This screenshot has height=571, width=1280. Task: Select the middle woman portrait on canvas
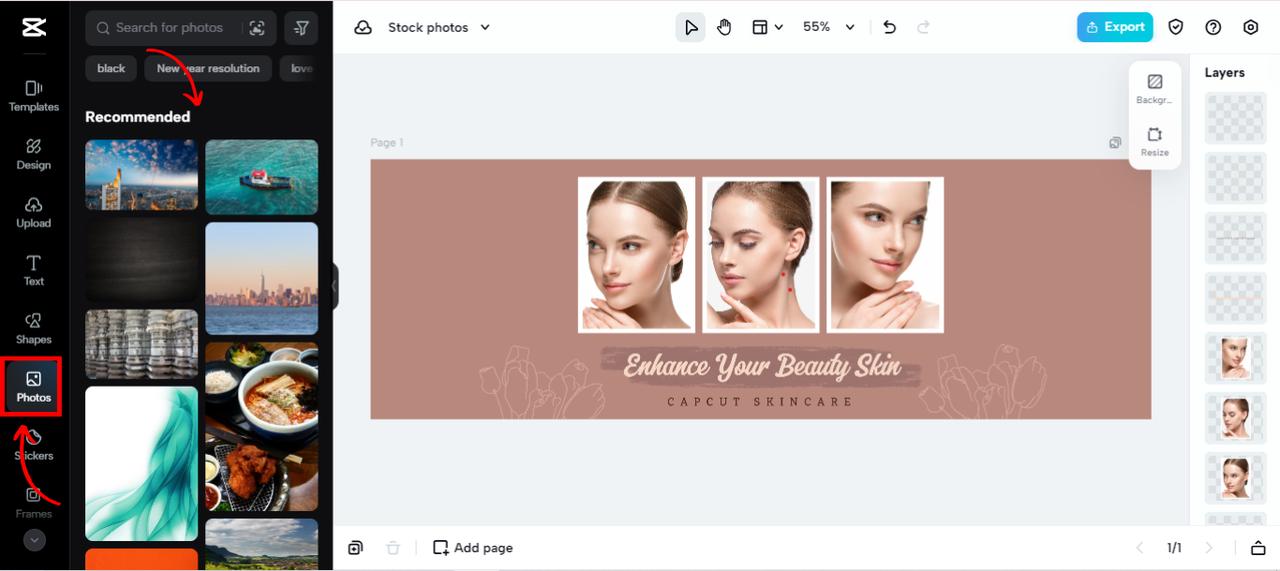tap(761, 255)
